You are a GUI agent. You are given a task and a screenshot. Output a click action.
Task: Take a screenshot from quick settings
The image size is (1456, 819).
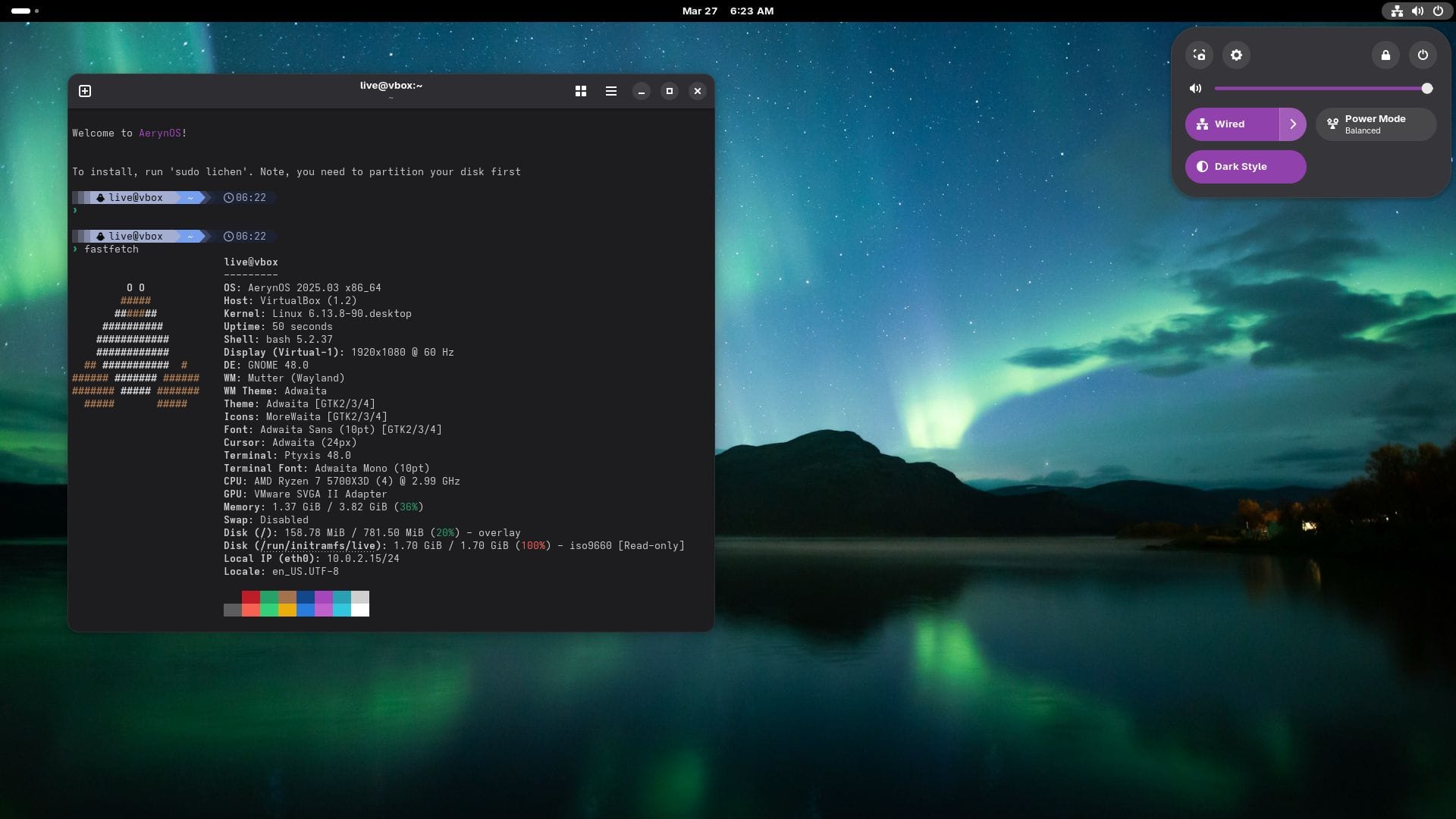(1198, 55)
